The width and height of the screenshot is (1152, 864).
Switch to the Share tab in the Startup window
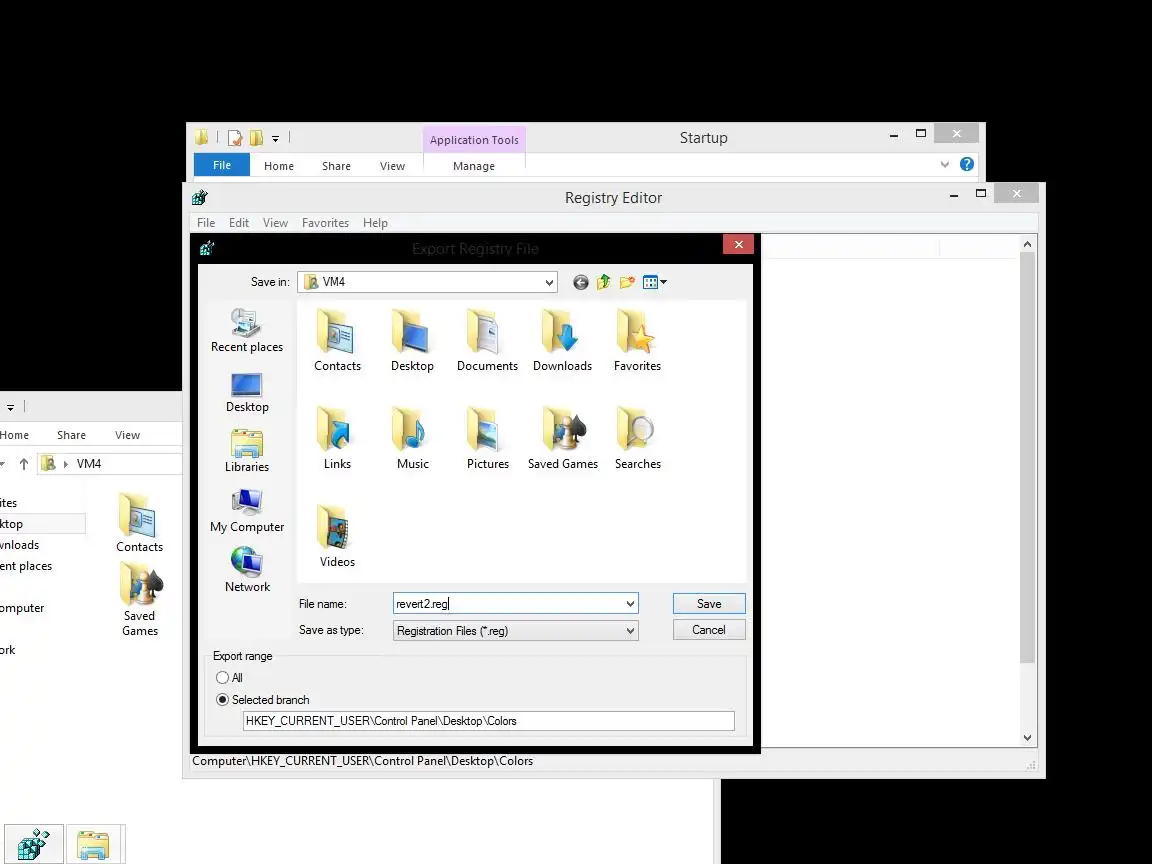(x=336, y=166)
